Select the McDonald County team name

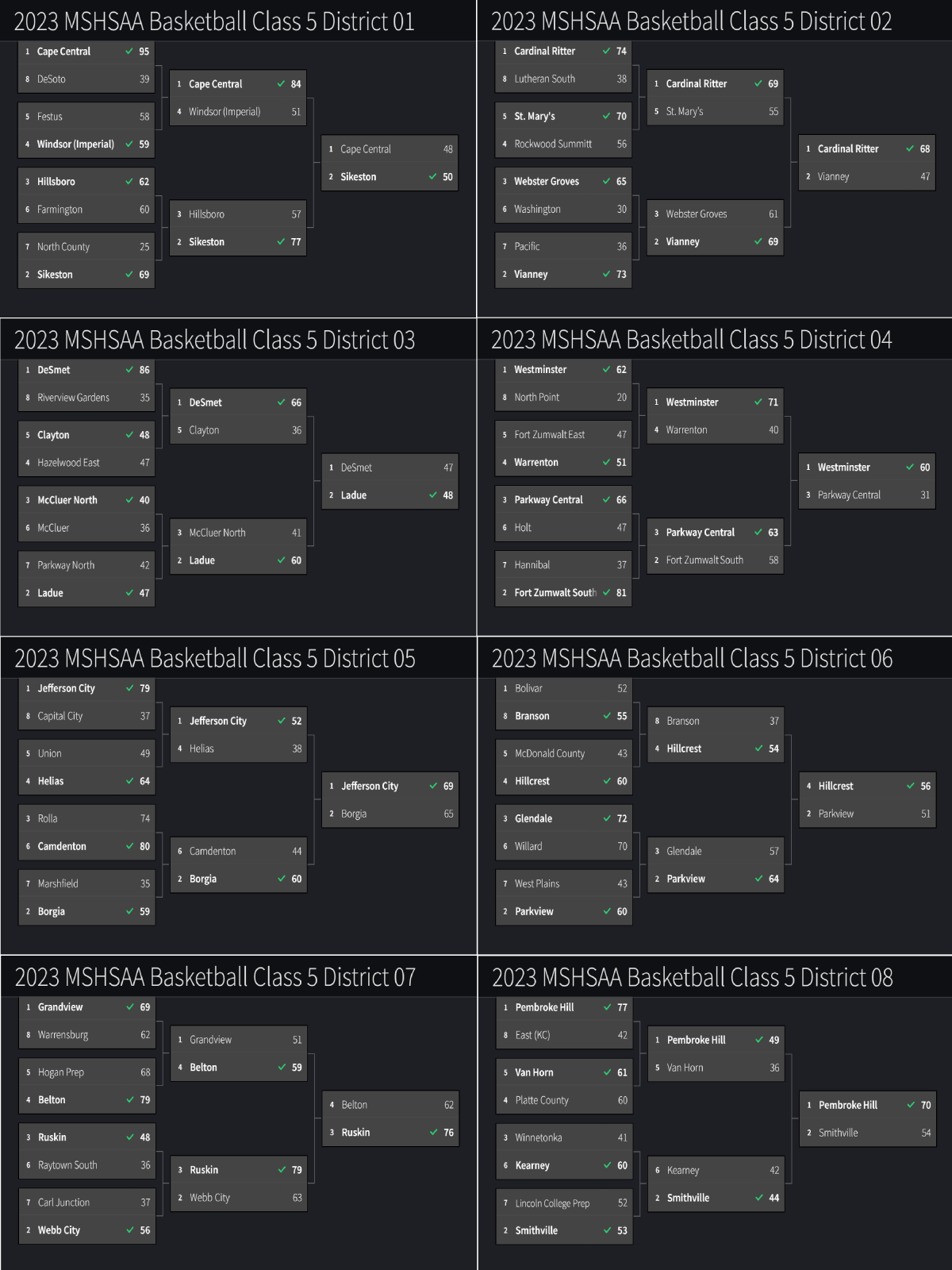550,753
